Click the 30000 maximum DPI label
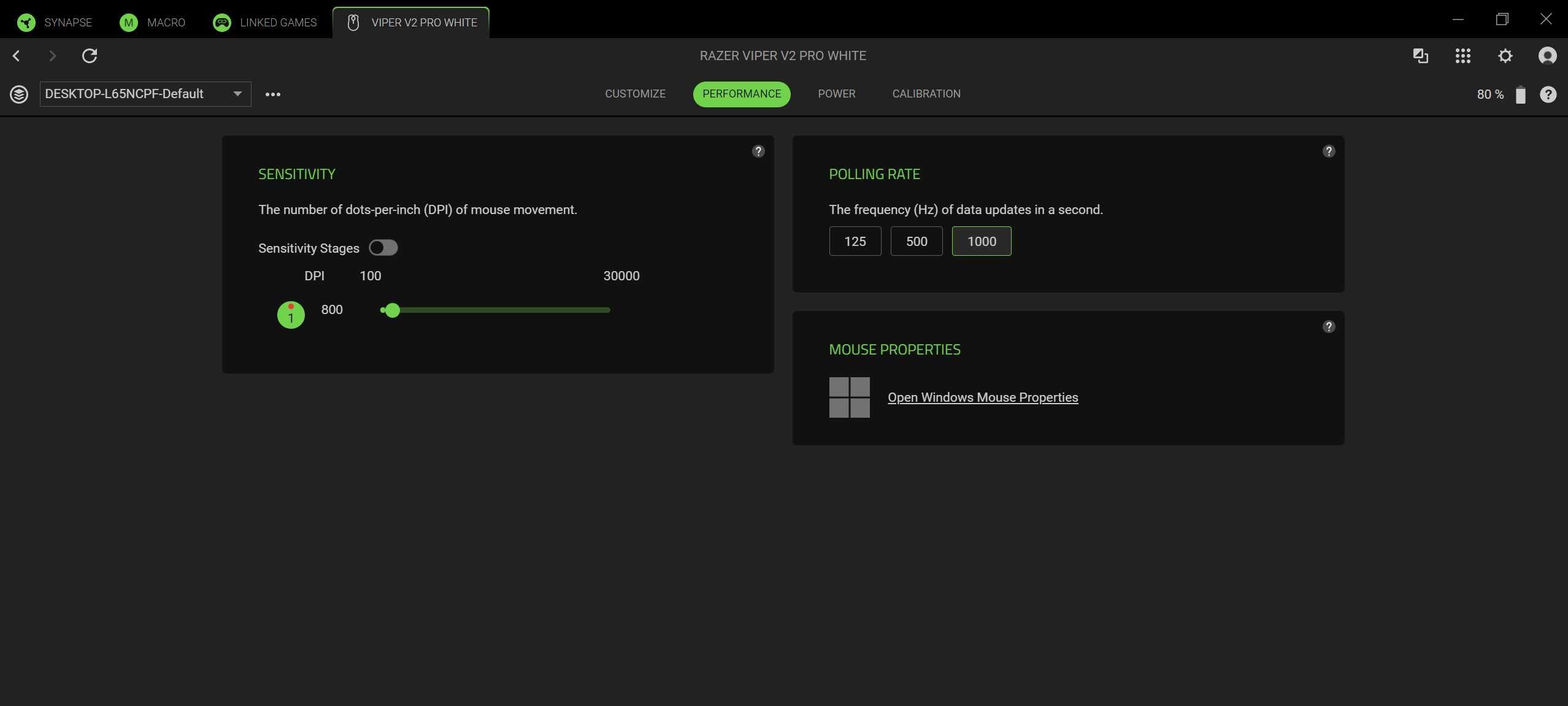 (x=621, y=276)
